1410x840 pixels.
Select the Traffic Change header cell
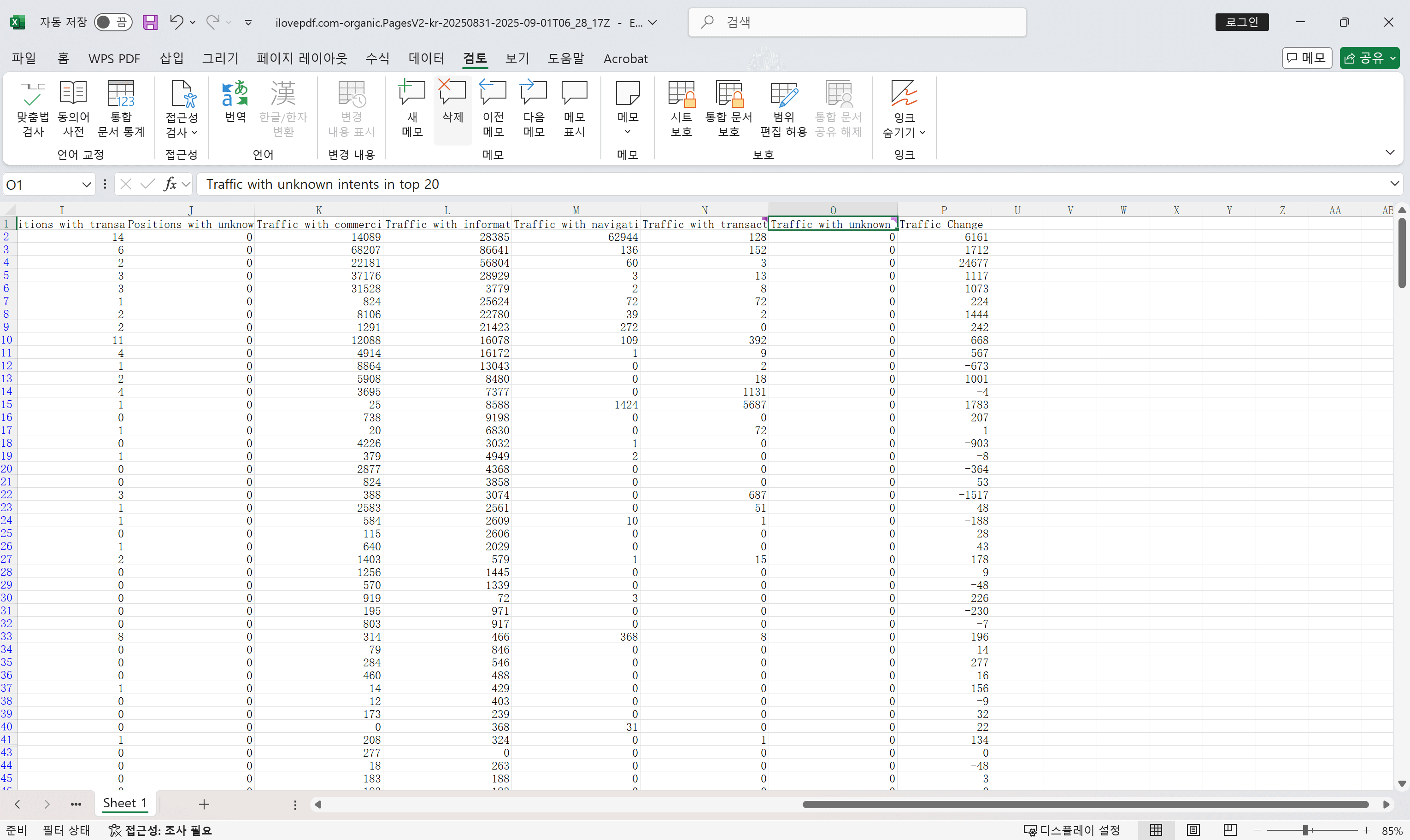point(943,224)
